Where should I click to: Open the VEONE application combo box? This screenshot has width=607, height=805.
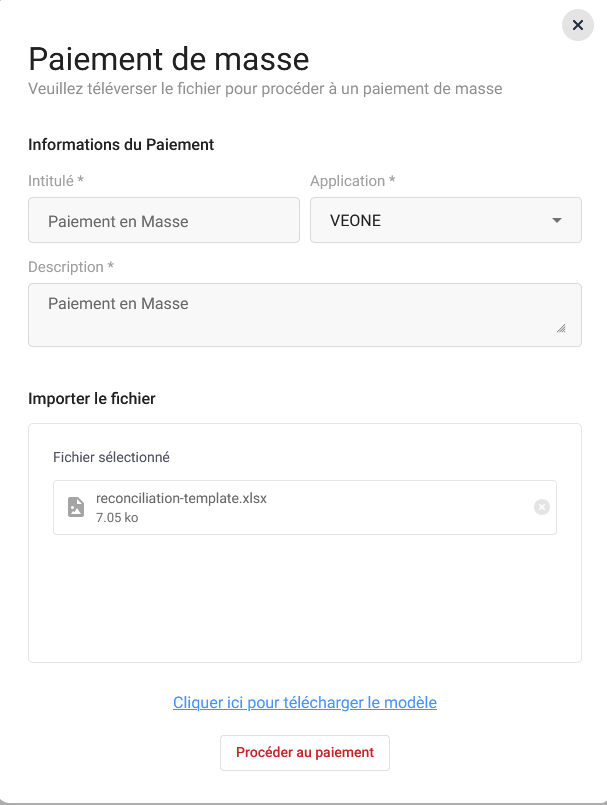click(x=430, y=221)
